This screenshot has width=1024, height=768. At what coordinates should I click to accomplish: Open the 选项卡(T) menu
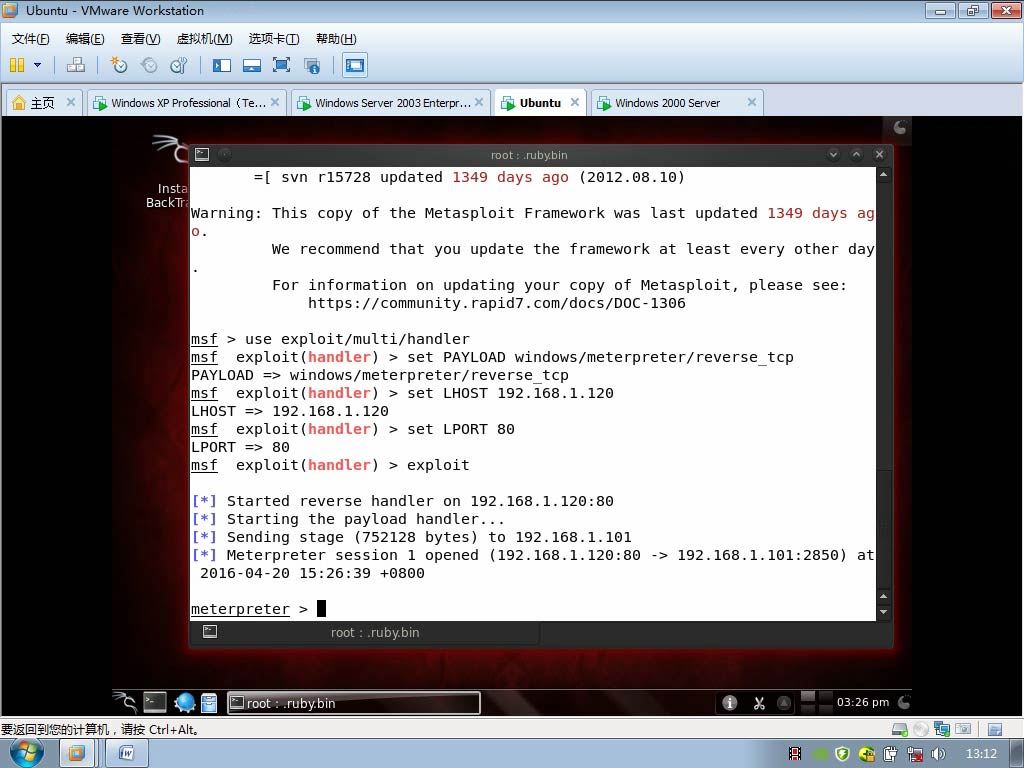(x=274, y=39)
